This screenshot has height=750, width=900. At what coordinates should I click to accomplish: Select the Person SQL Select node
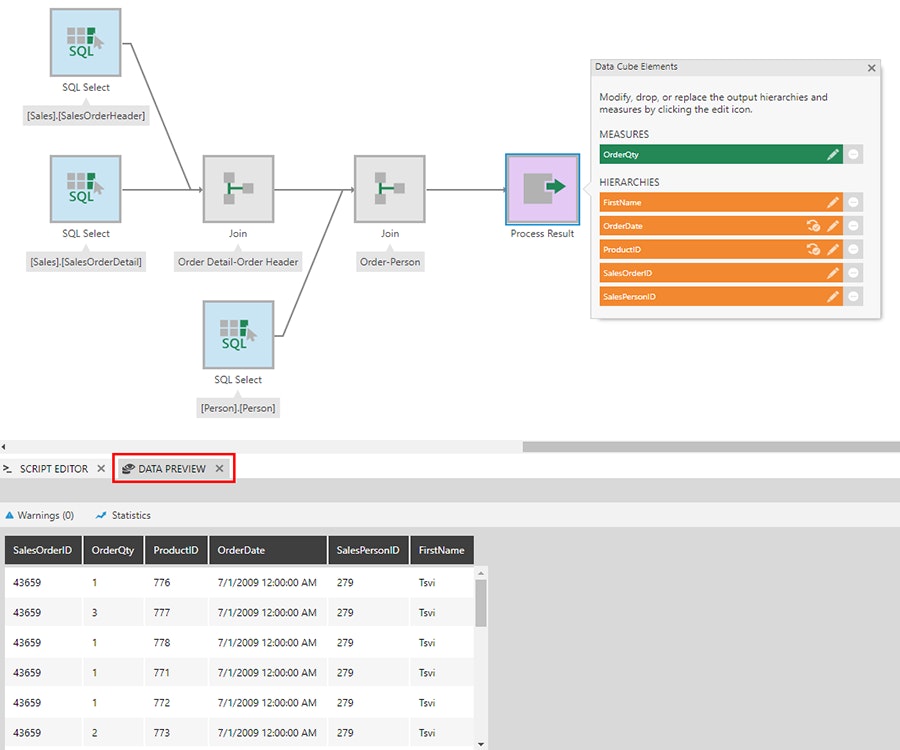click(x=238, y=335)
